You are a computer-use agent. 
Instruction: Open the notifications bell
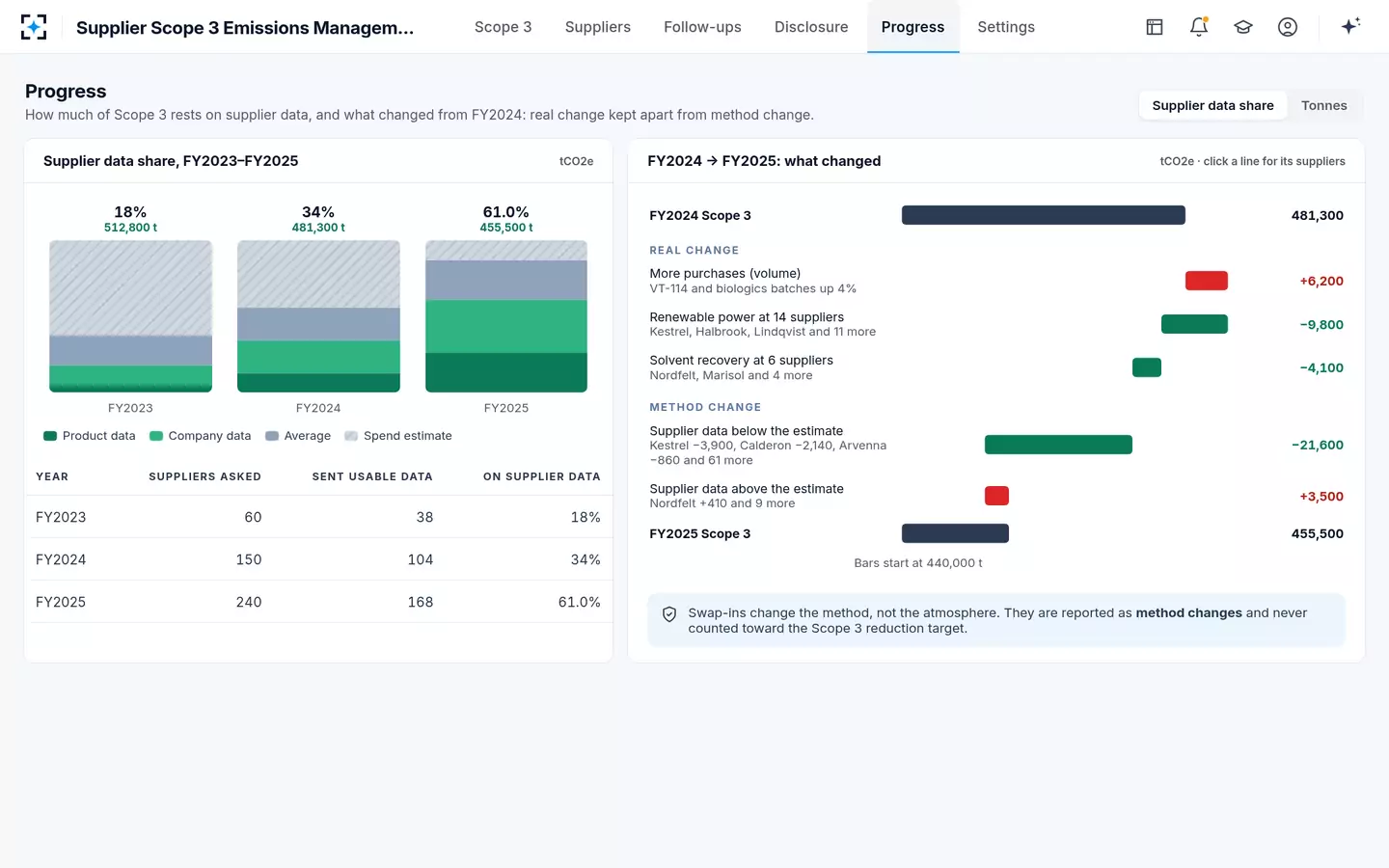coord(1199,27)
